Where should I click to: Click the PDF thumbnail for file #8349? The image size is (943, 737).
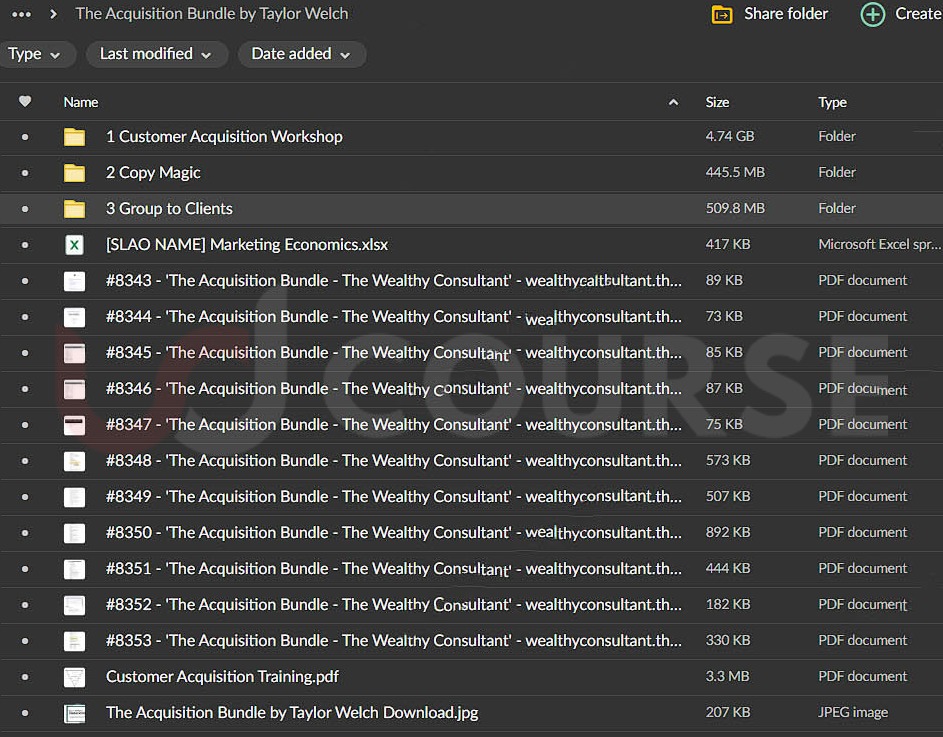74,497
